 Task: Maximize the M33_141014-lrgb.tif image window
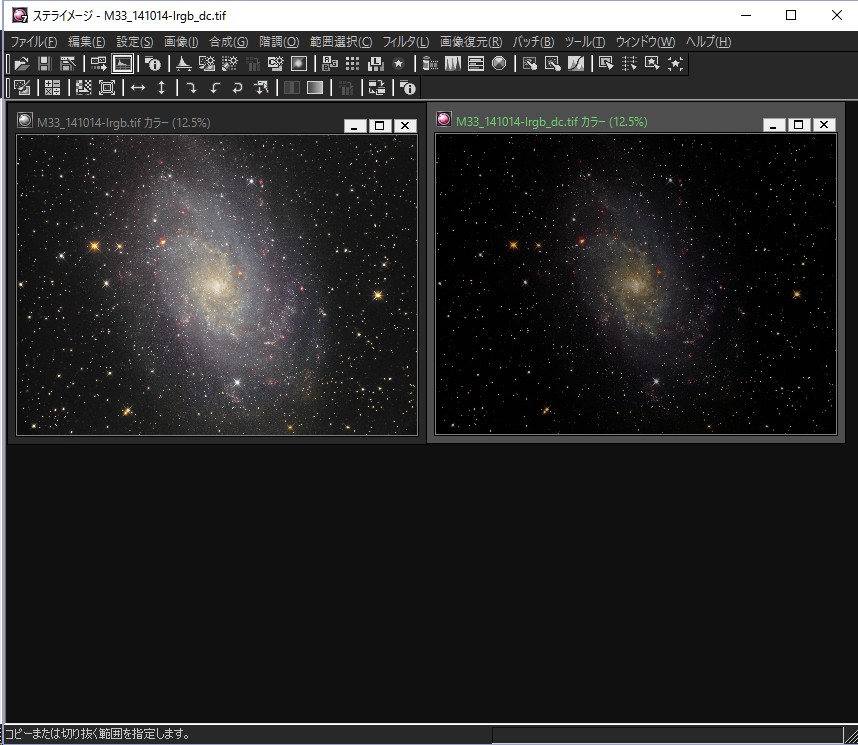pos(379,125)
